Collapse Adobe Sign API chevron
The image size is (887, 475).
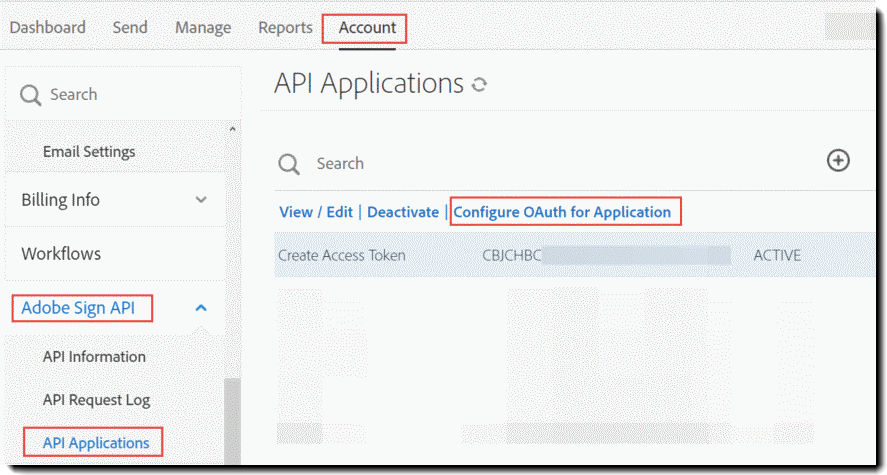click(x=201, y=308)
